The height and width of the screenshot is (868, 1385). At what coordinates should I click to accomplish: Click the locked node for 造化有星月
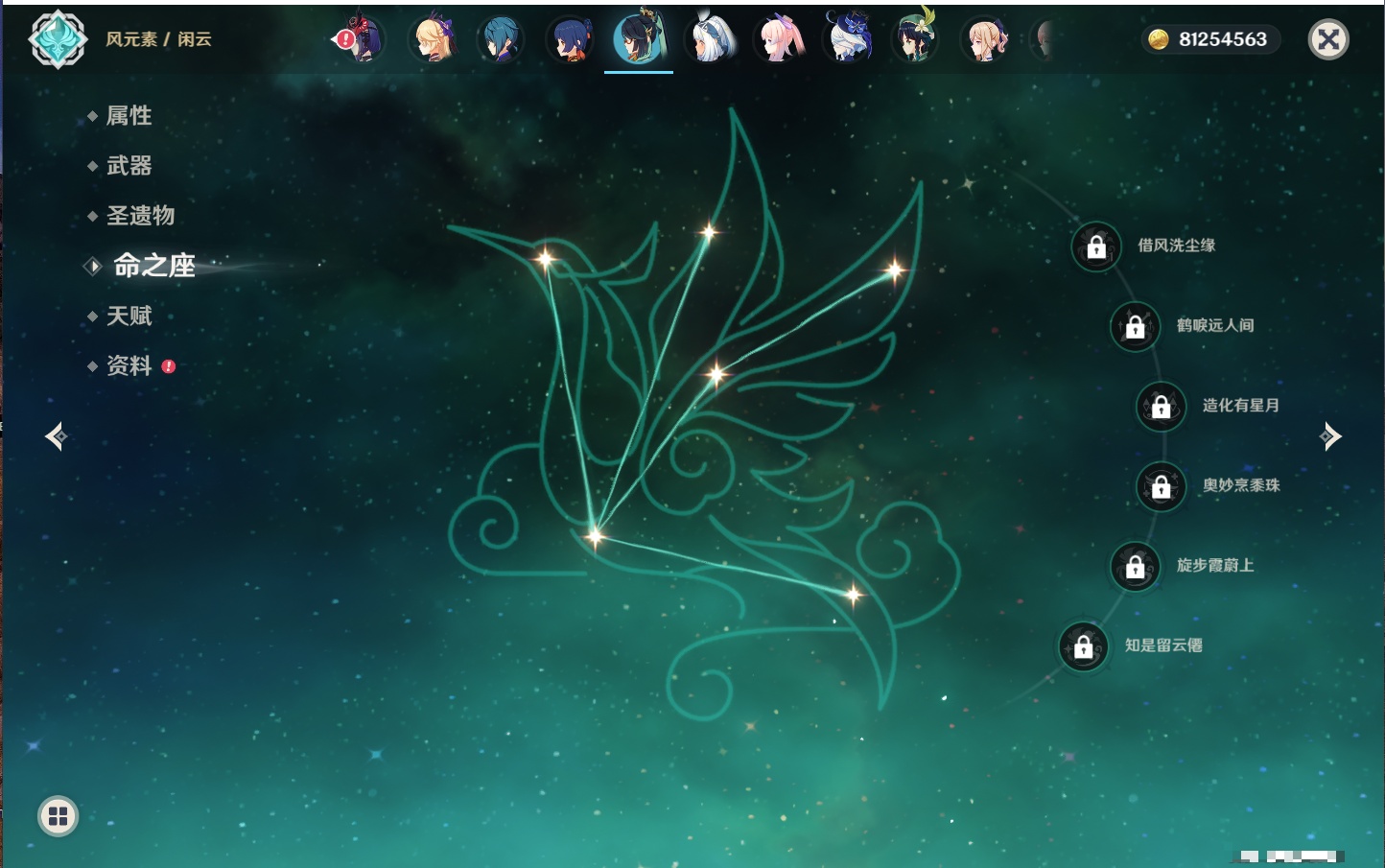tap(1162, 407)
